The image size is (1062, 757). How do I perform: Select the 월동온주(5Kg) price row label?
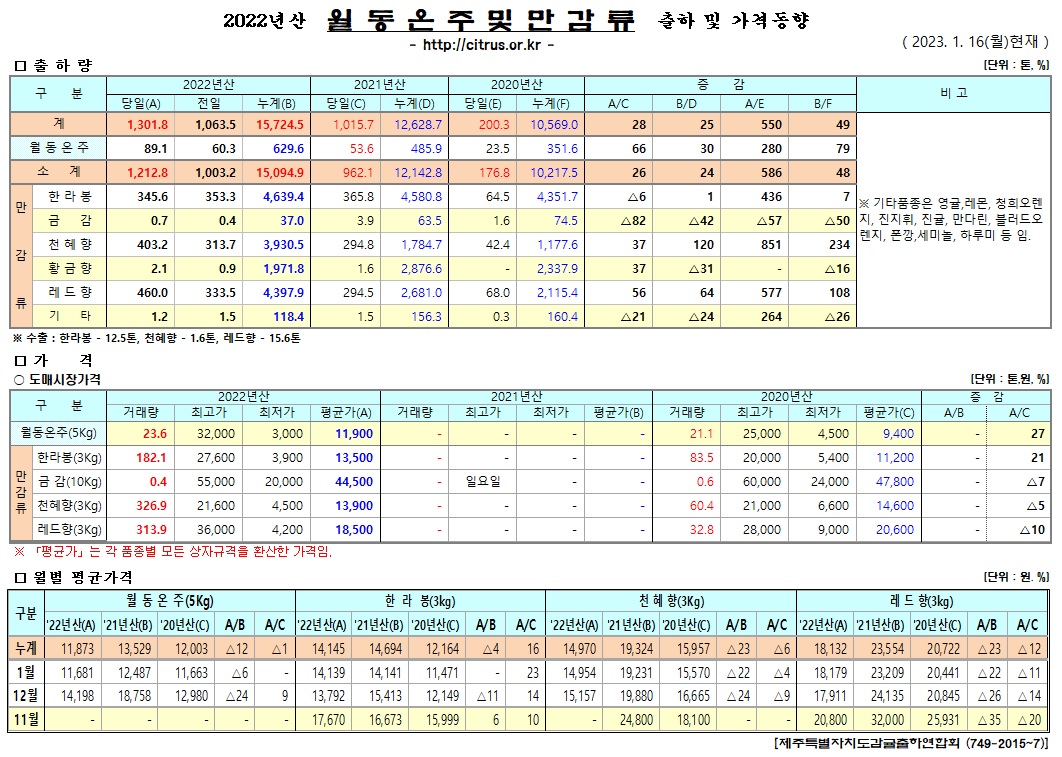click(x=57, y=433)
